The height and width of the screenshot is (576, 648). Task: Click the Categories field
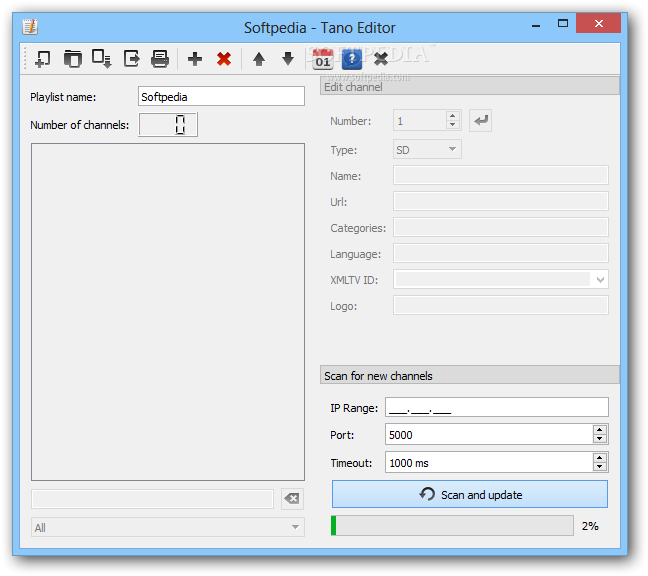coord(501,228)
